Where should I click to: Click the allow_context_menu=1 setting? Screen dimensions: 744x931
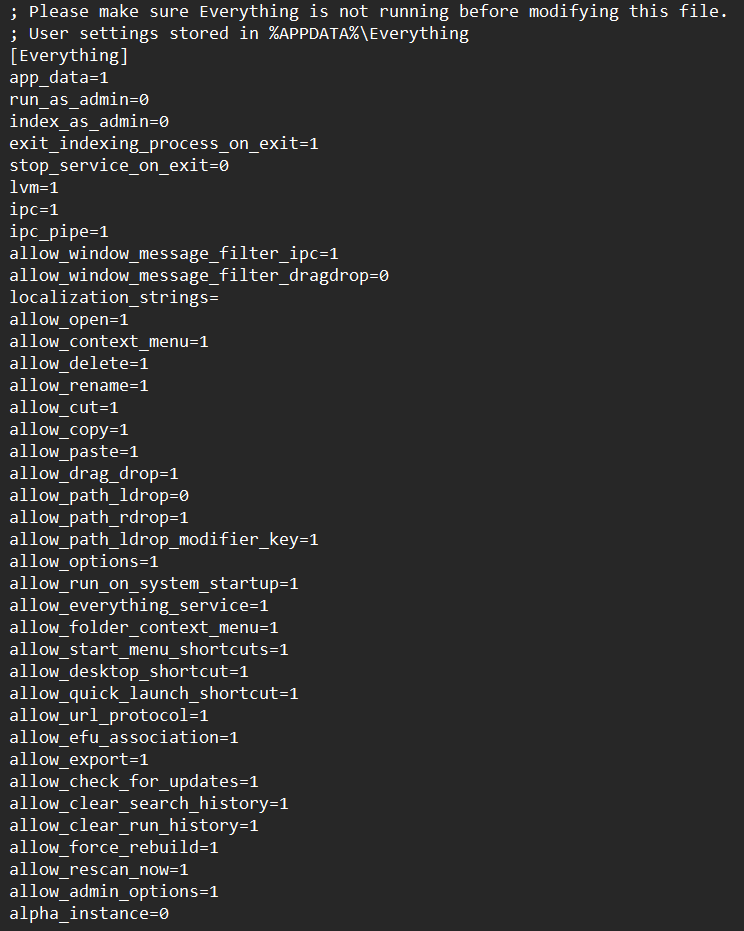[x=109, y=341]
